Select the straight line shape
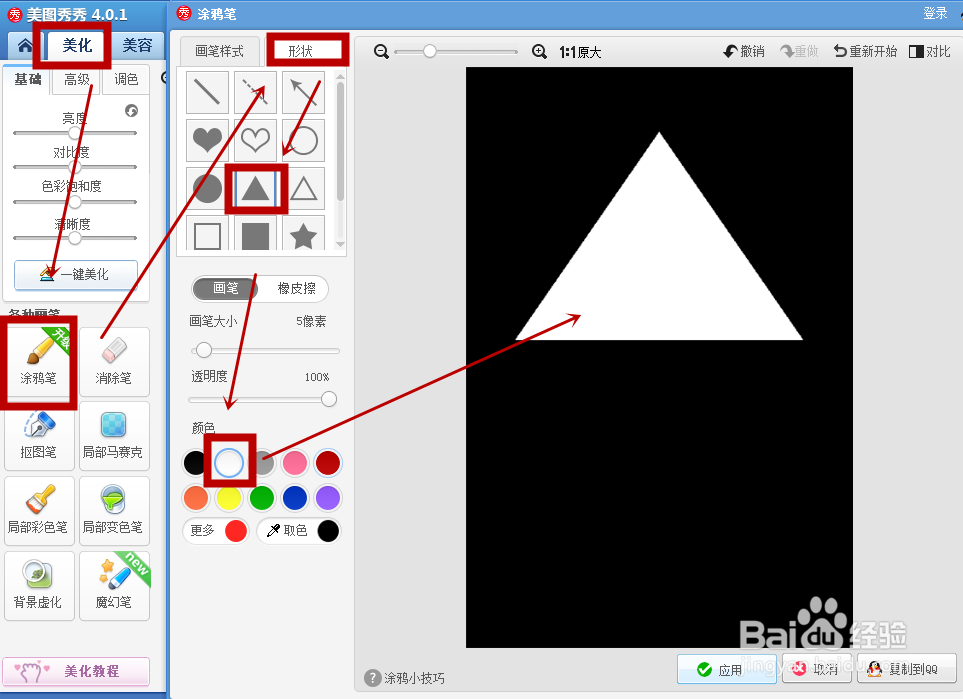This screenshot has height=699, width=963. pyautogui.click(x=207, y=92)
